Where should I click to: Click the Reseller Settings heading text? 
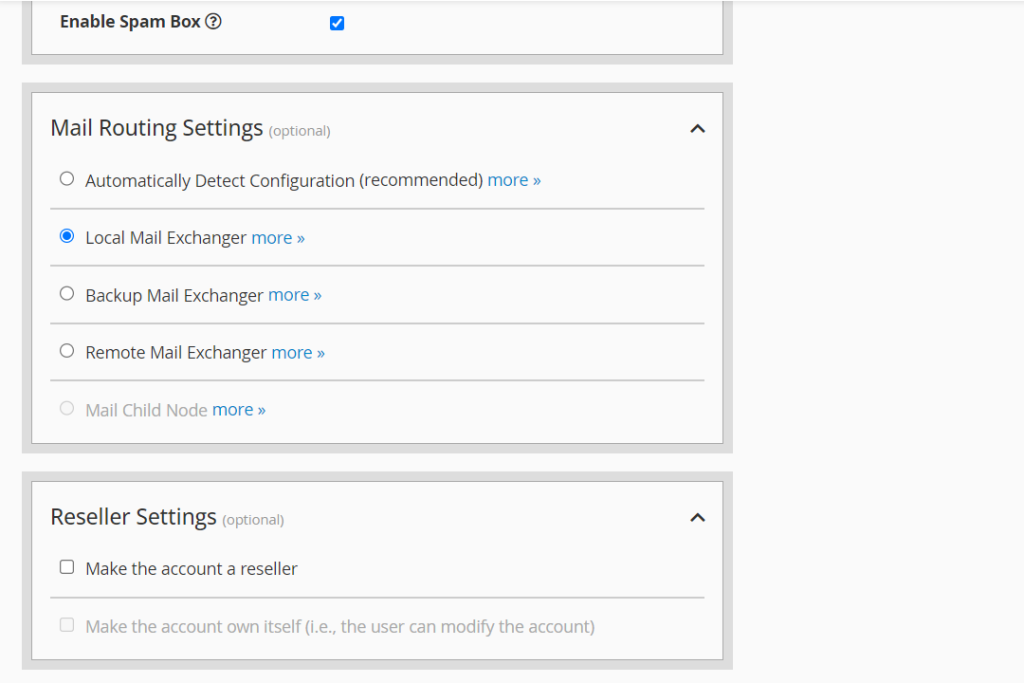click(x=133, y=517)
